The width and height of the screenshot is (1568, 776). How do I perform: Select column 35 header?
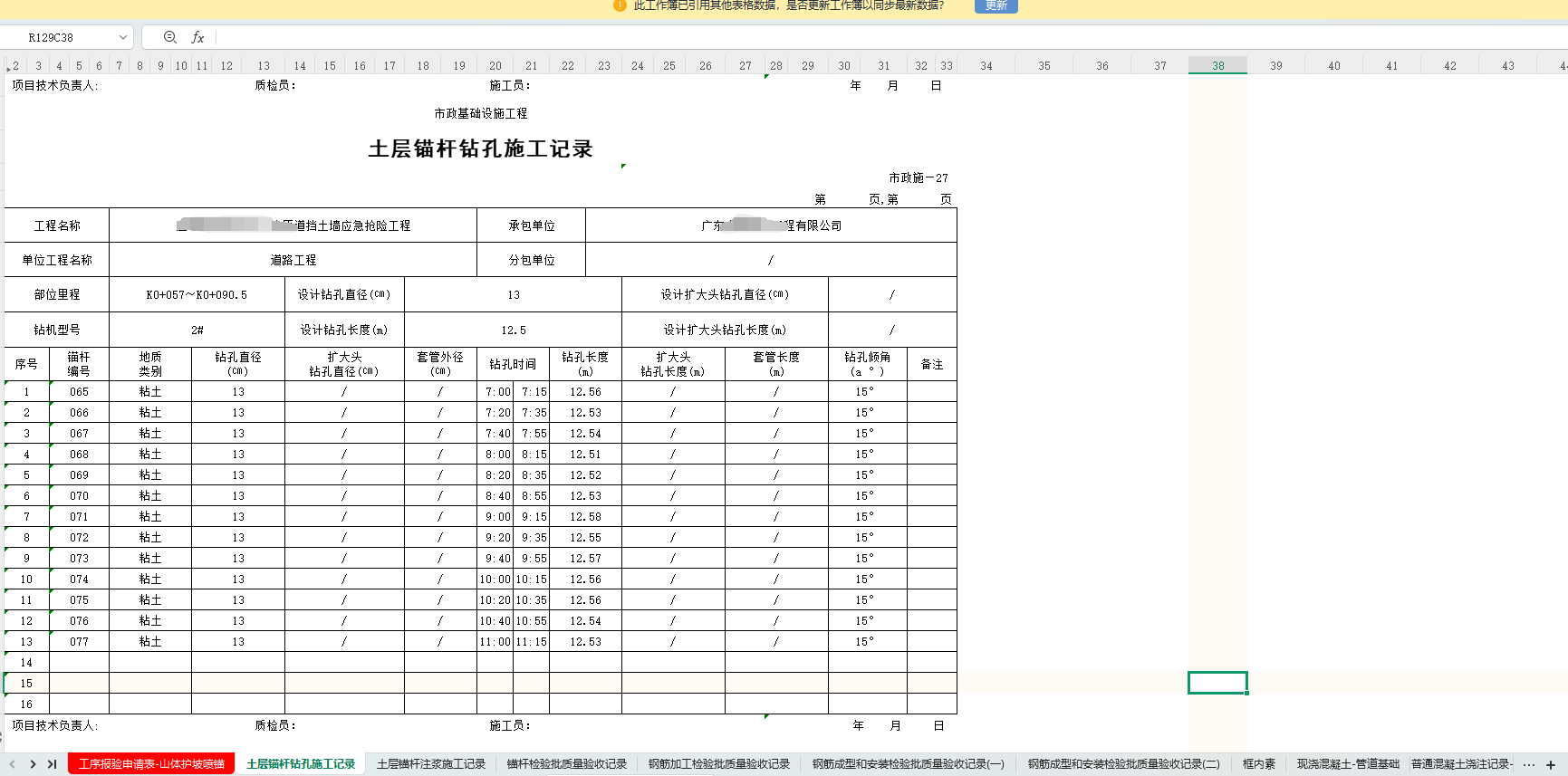(1044, 65)
